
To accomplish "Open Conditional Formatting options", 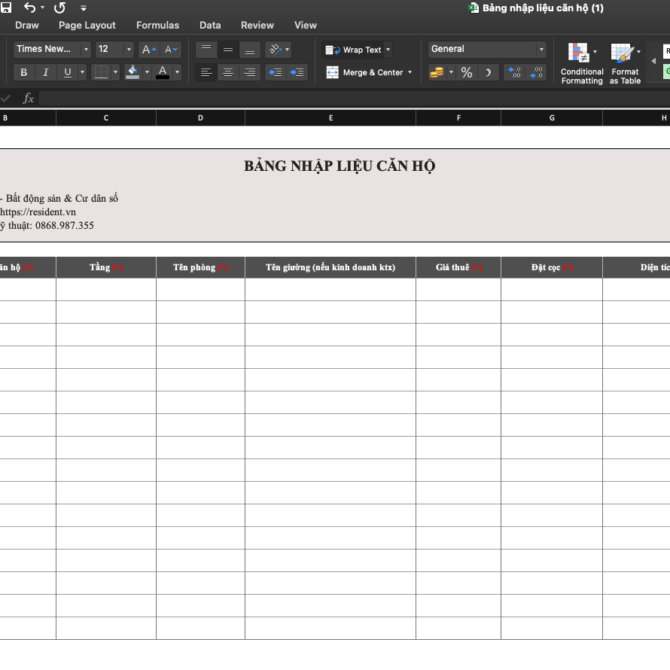I will pyautogui.click(x=581, y=63).
